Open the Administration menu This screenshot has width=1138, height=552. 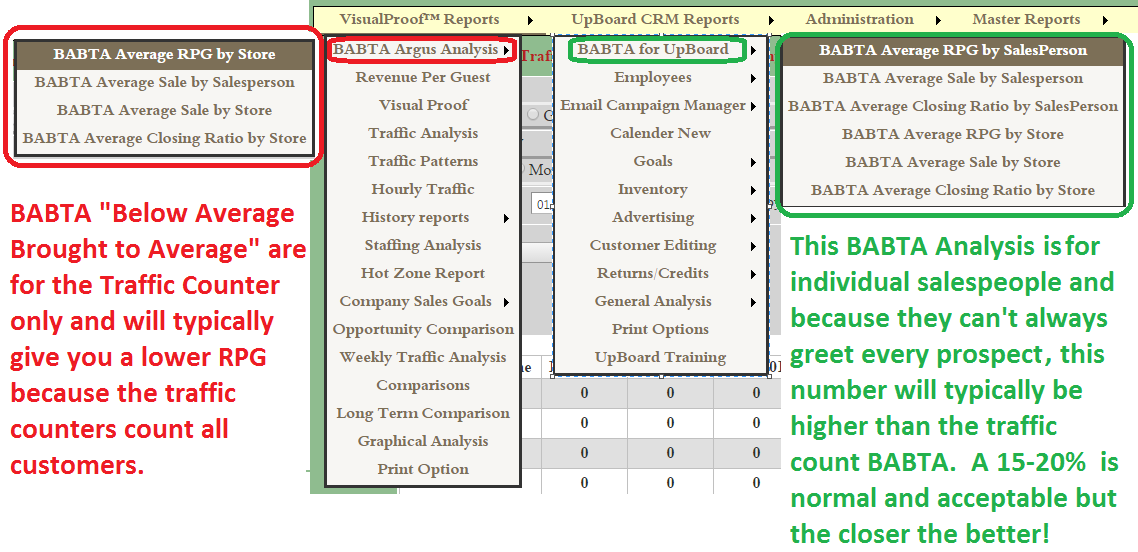coord(859,20)
